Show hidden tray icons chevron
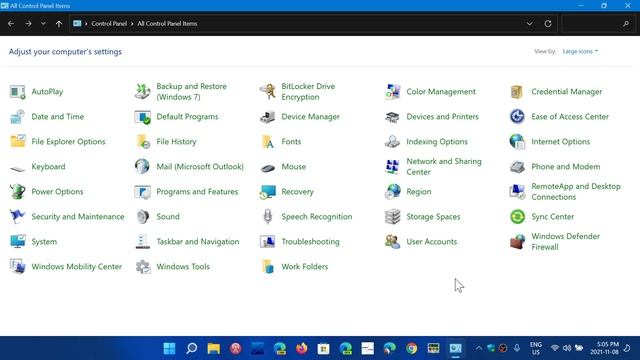 pyautogui.click(x=478, y=348)
